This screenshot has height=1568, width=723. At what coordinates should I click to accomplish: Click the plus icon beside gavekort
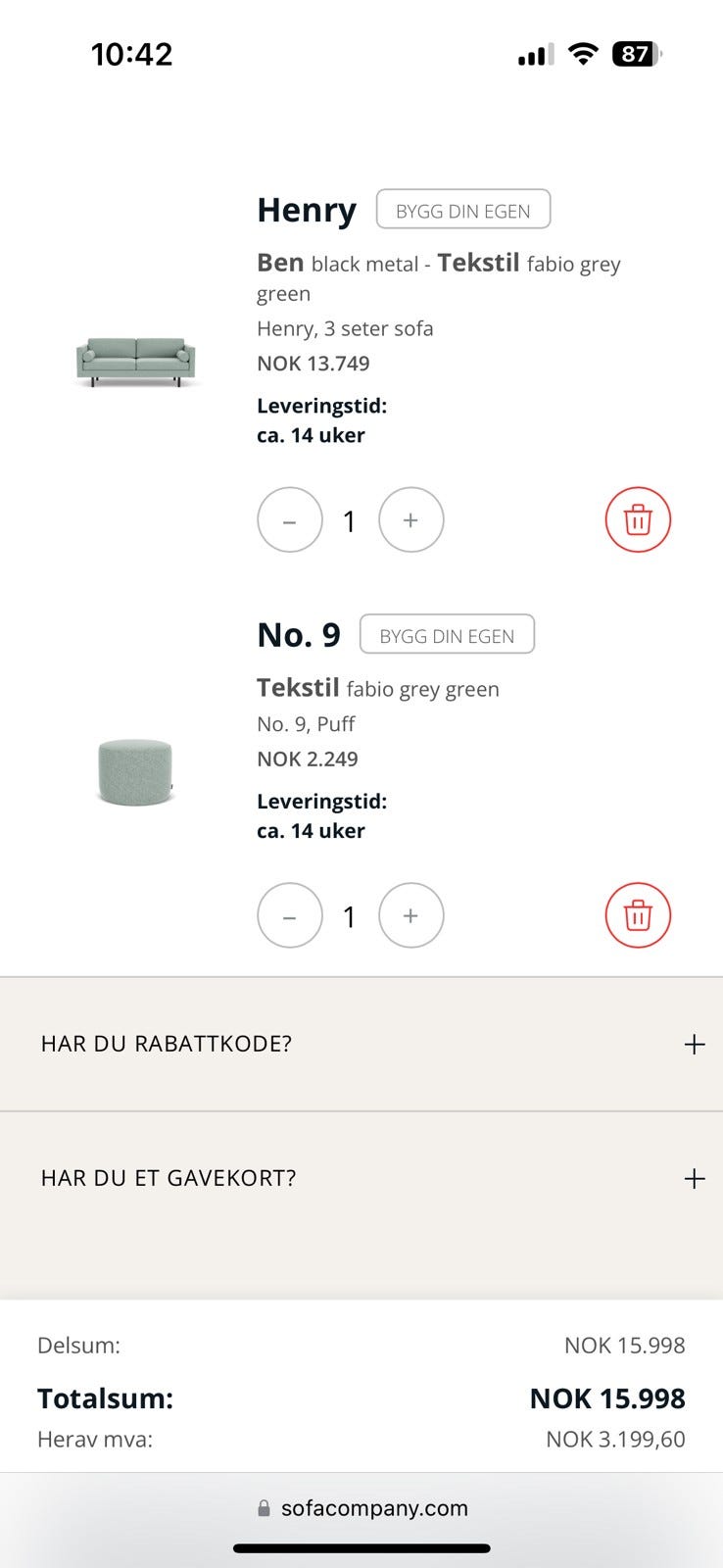[694, 1178]
